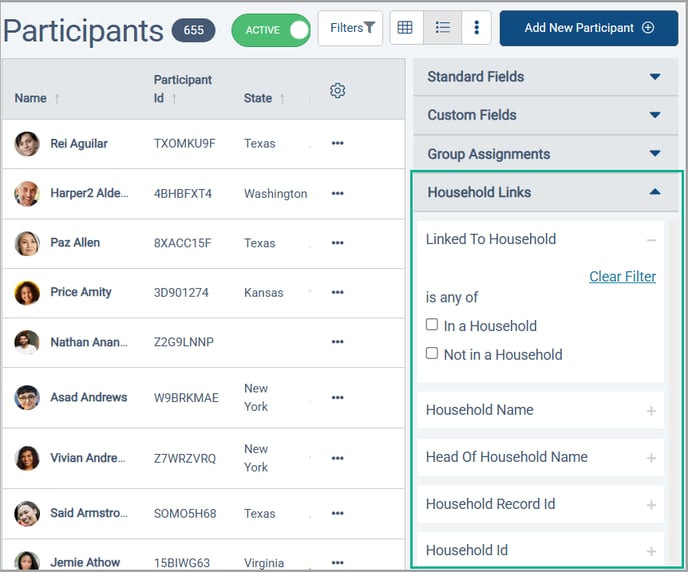The height and width of the screenshot is (572, 688).
Task: Open row actions menu for Said Armstro...
Action: [337, 513]
